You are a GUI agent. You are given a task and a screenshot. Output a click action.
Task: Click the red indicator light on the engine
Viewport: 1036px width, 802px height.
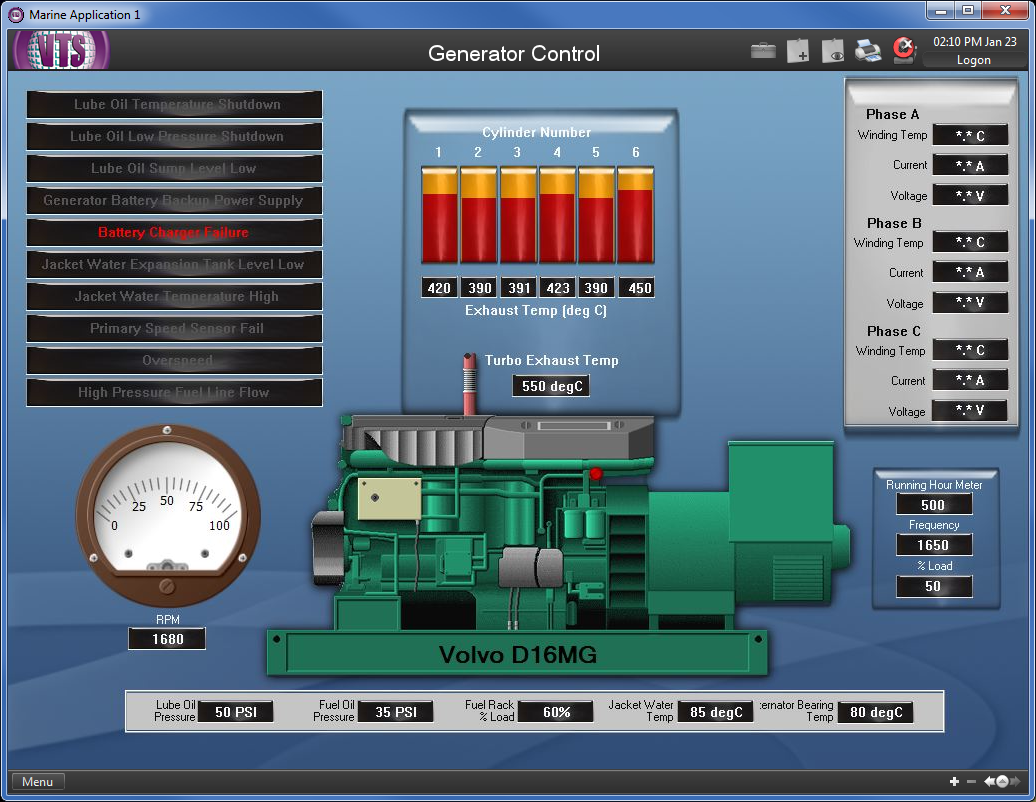point(596,473)
